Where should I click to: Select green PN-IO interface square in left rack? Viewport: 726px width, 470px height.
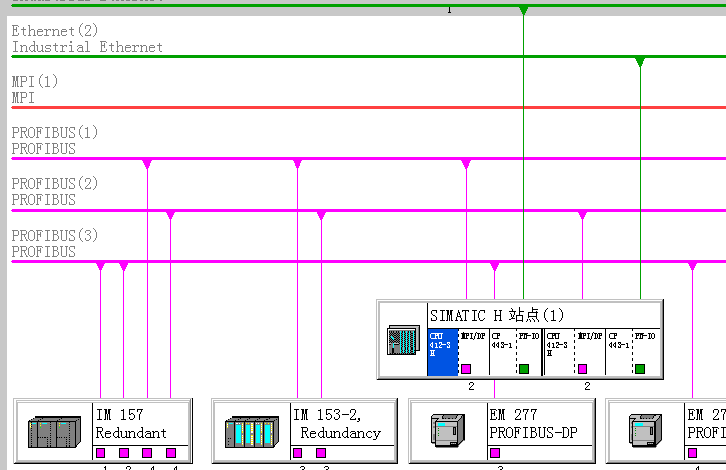[524, 369]
